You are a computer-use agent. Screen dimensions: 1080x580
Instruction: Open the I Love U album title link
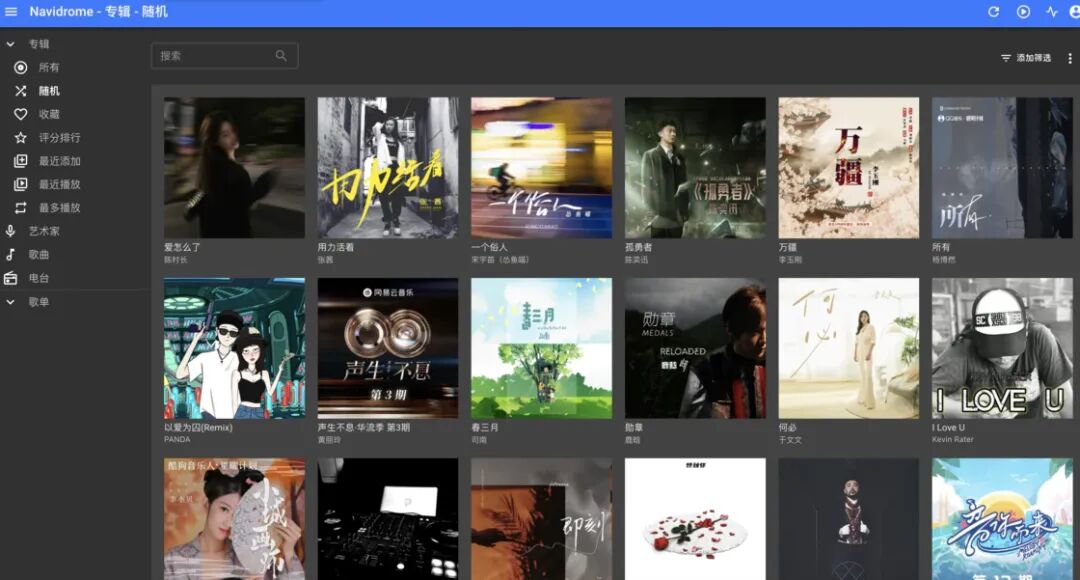(x=949, y=427)
